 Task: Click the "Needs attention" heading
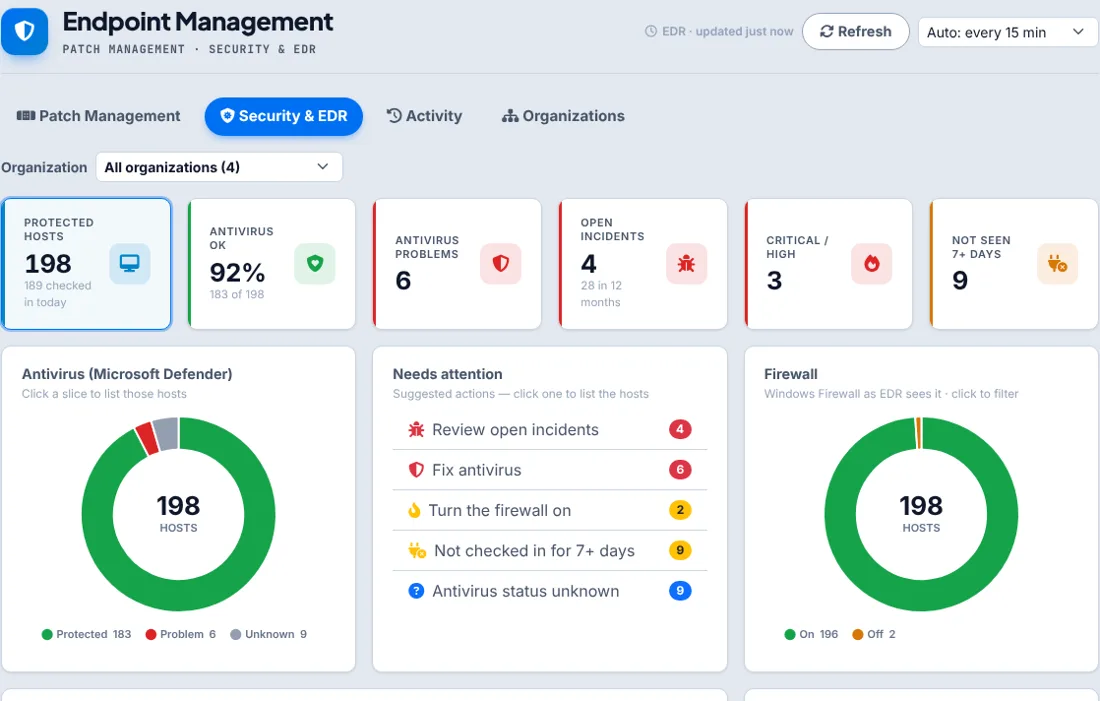(x=448, y=374)
